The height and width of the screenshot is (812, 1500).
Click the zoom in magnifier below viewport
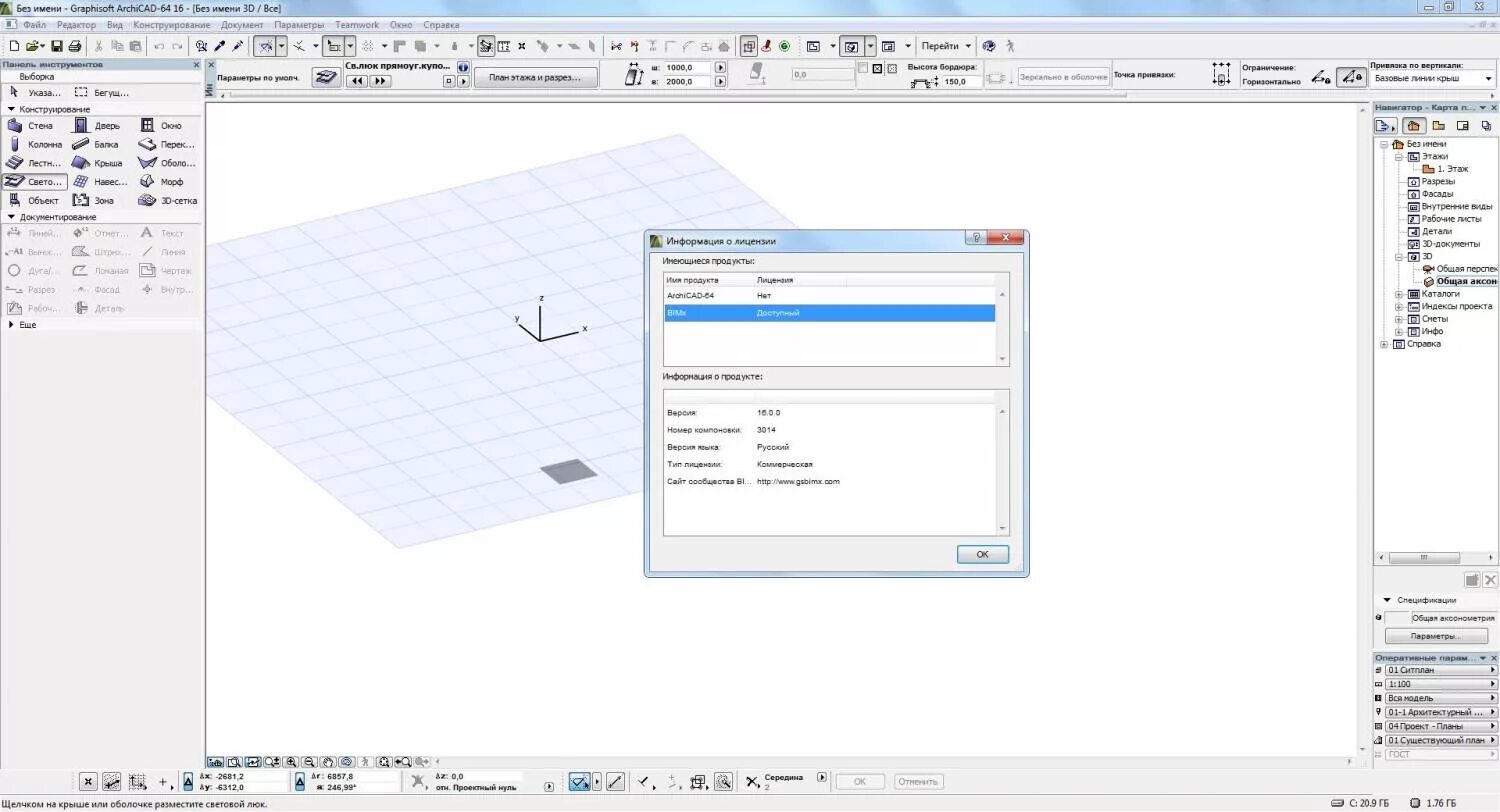[291, 762]
